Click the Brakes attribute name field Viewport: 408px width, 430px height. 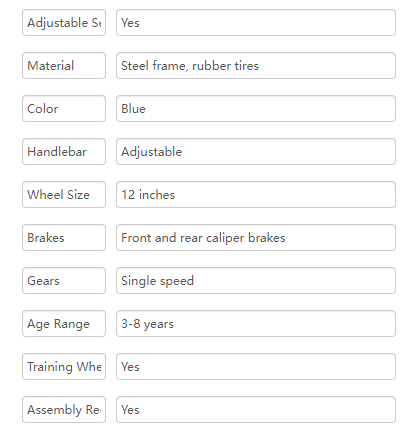pyautogui.click(x=64, y=238)
